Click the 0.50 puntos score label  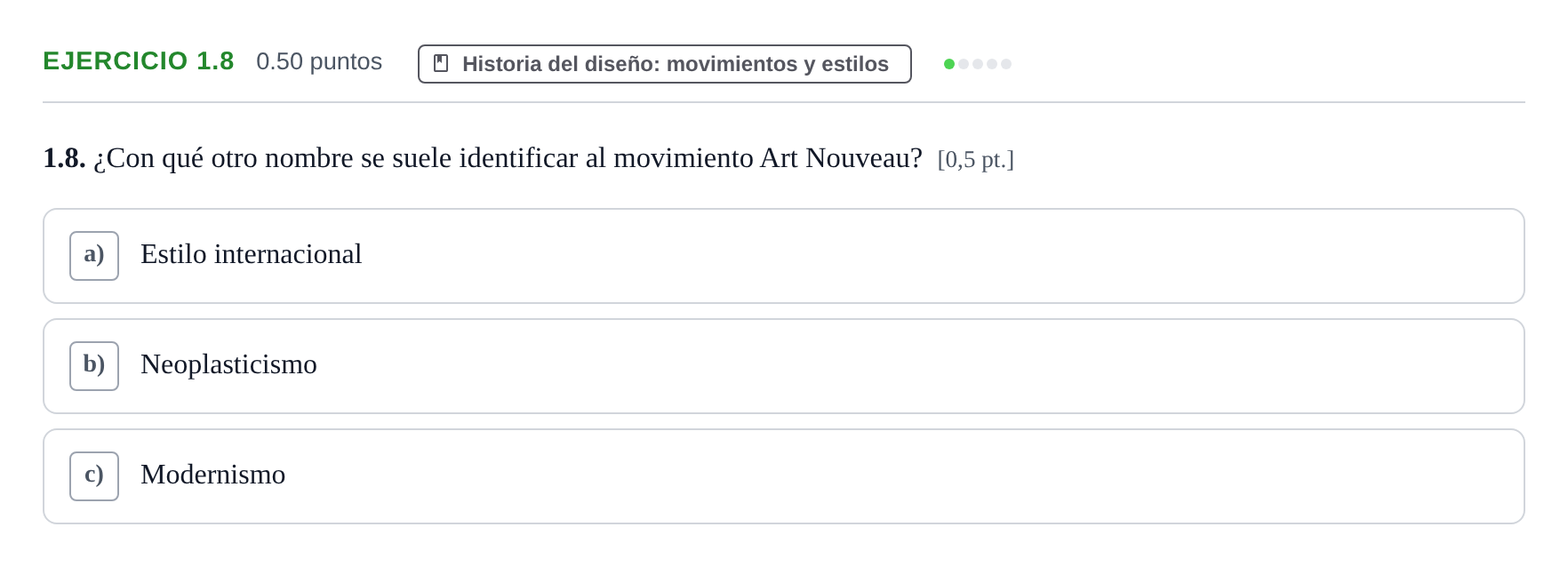(319, 61)
